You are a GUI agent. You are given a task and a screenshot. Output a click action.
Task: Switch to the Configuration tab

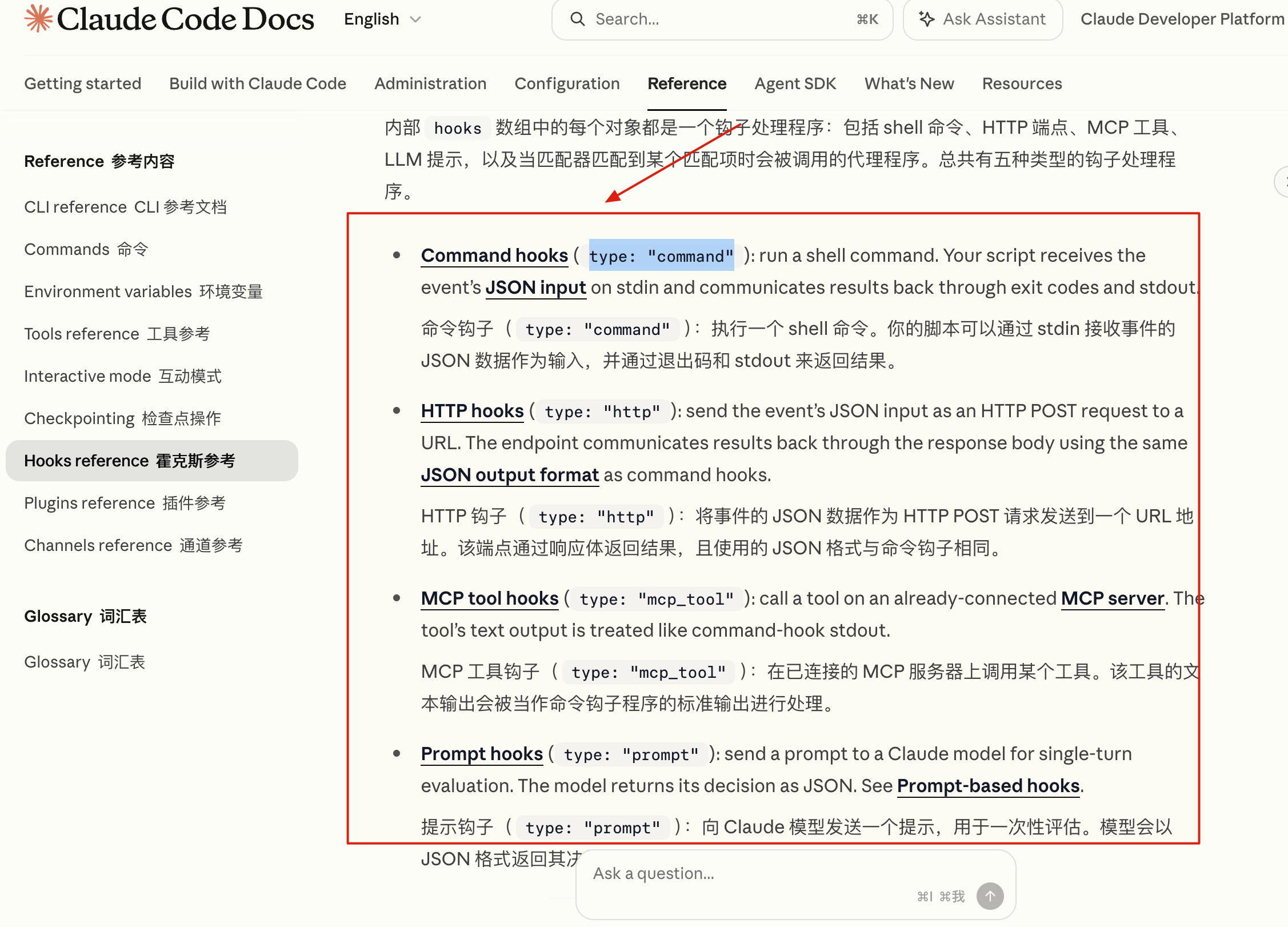coord(567,83)
